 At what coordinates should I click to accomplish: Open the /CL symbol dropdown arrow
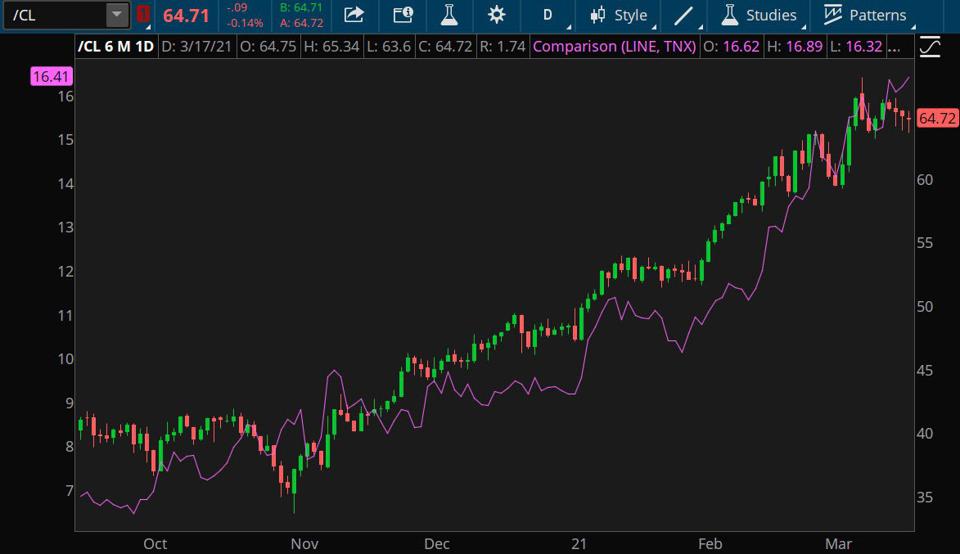pos(117,15)
